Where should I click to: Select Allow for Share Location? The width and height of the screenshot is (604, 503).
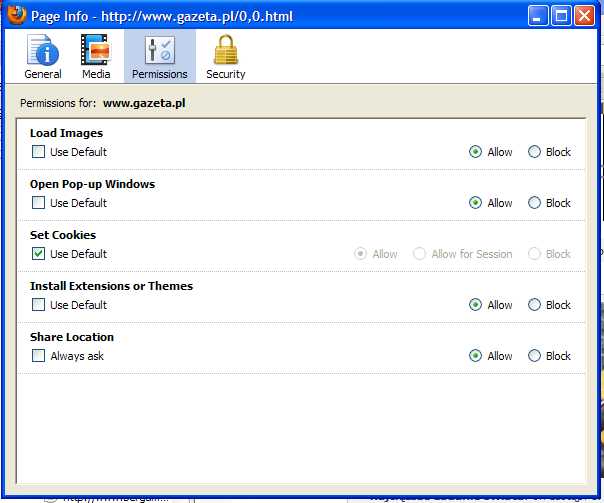[x=475, y=355]
